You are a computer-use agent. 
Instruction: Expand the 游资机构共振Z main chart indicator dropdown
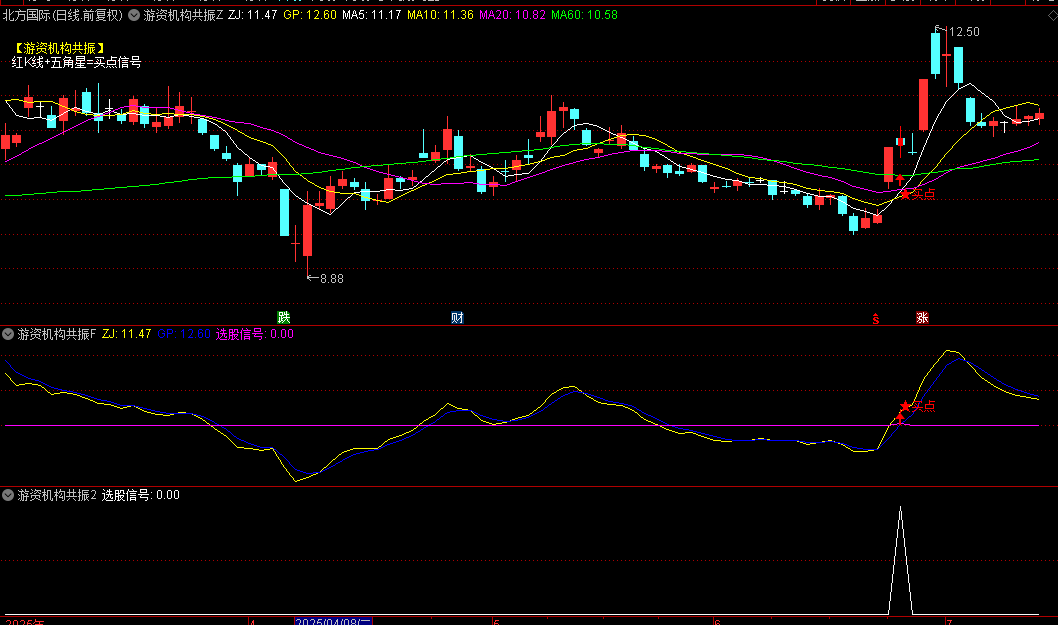click(x=135, y=16)
